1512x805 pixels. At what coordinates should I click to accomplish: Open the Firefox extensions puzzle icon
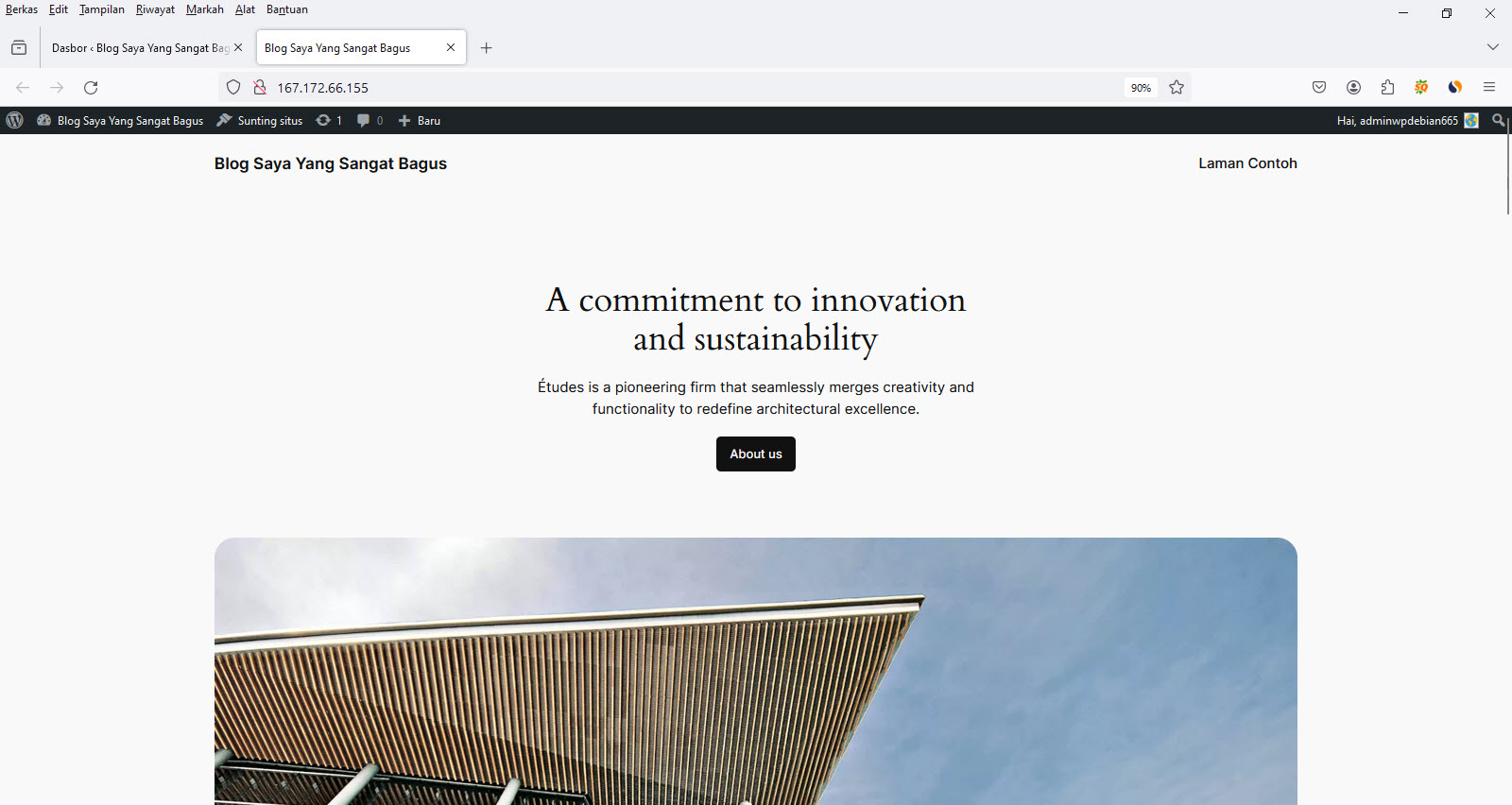1387,88
